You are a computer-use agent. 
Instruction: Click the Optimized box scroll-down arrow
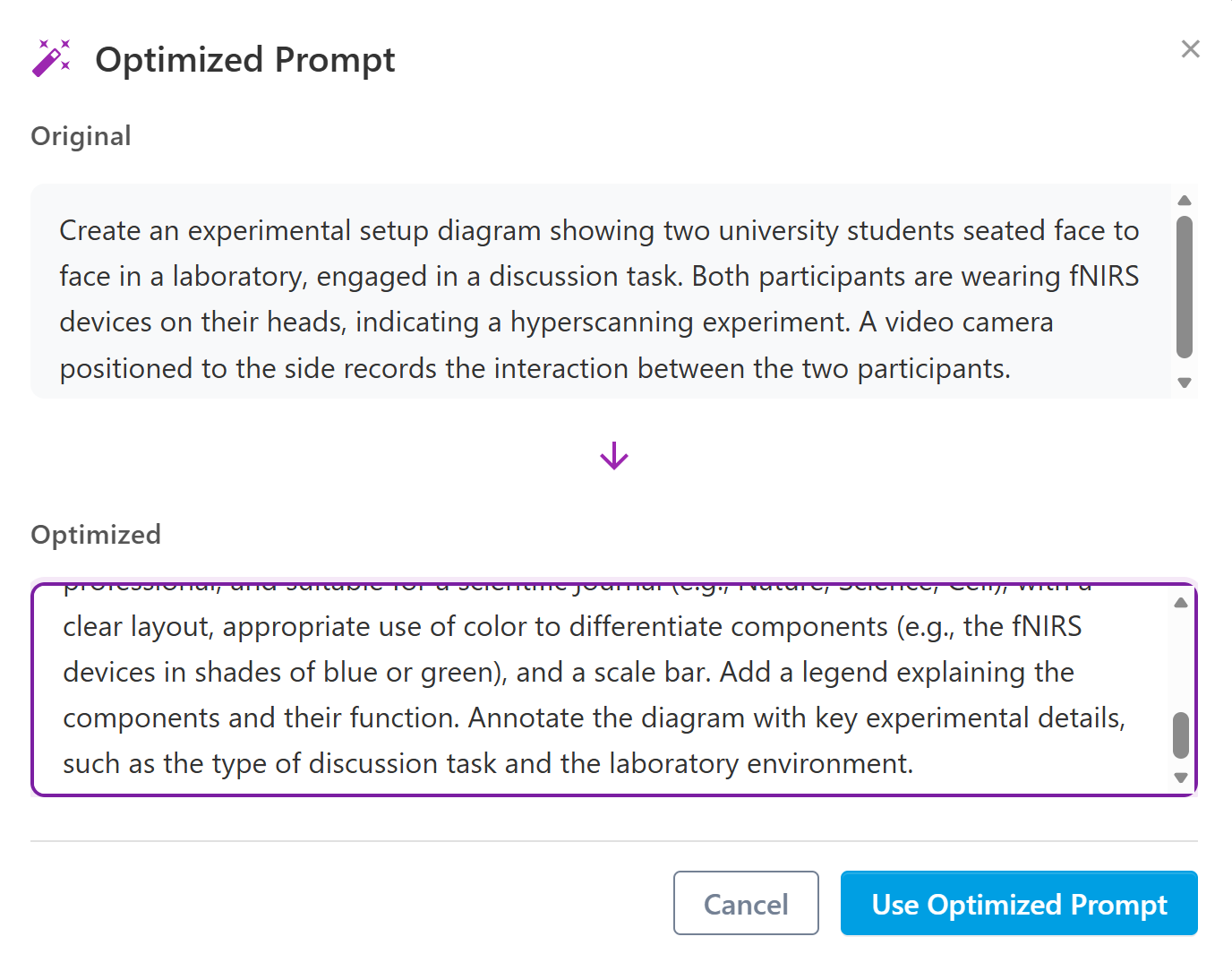pos(1181,778)
